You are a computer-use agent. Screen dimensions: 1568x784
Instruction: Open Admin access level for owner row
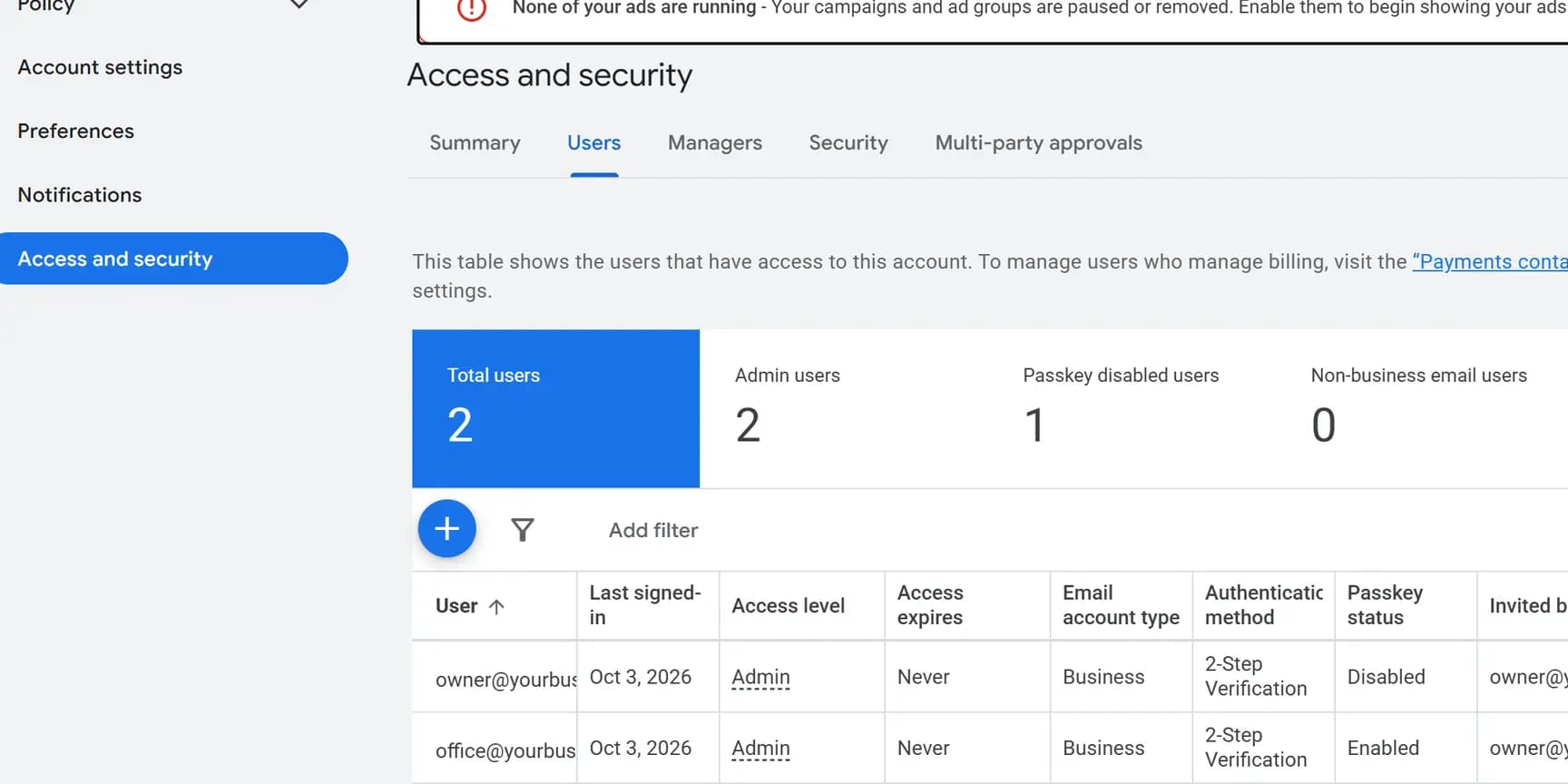pos(760,677)
